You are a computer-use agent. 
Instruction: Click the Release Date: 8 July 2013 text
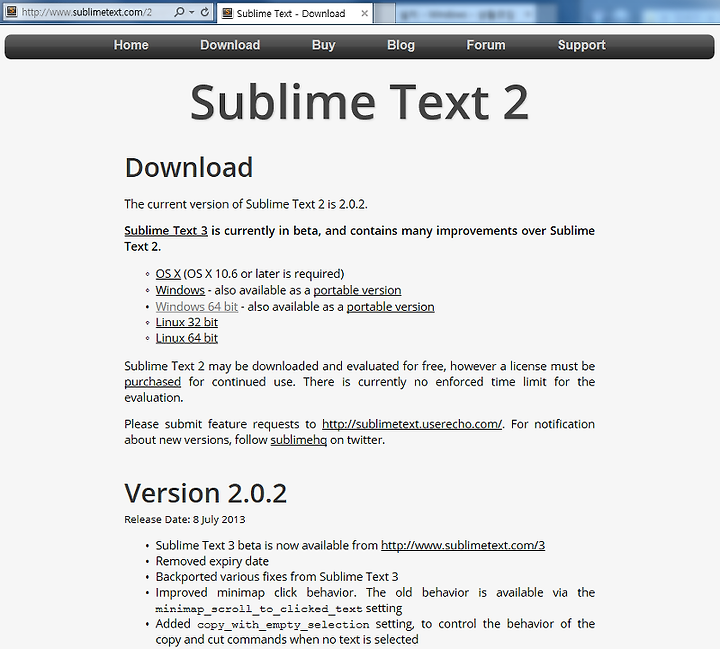click(x=185, y=519)
